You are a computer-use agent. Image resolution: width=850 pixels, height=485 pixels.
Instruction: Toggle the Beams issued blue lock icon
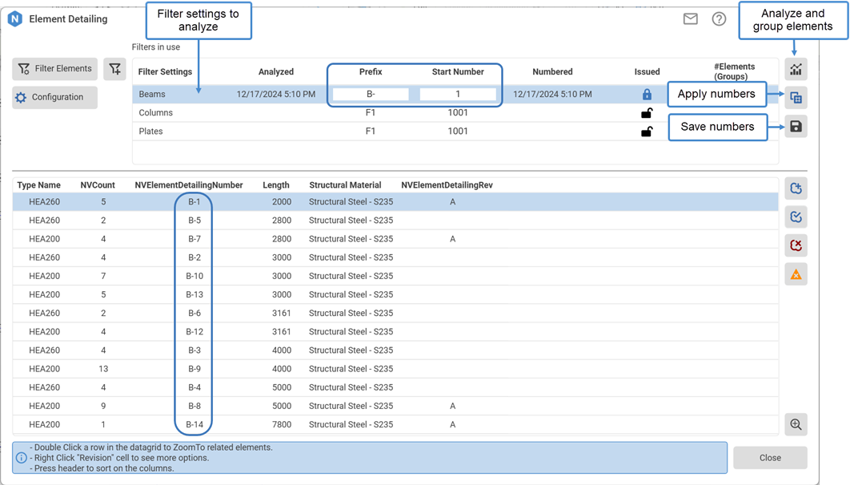pyautogui.click(x=647, y=94)
